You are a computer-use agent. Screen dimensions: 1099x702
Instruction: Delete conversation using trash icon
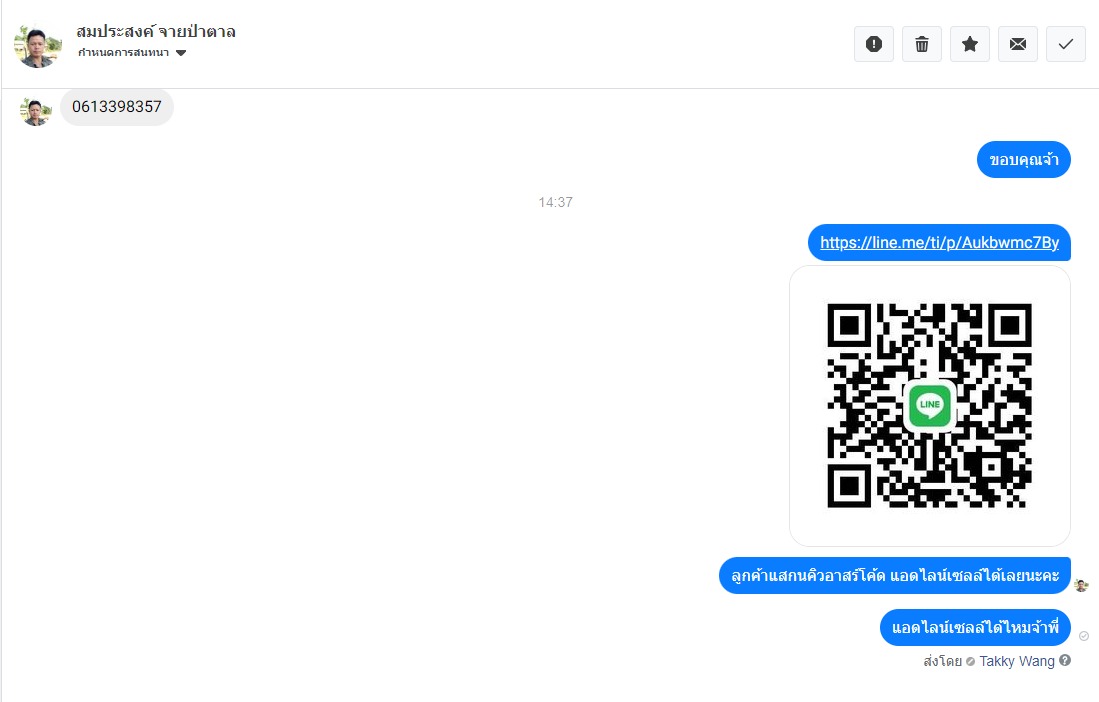tap(922, 44)
